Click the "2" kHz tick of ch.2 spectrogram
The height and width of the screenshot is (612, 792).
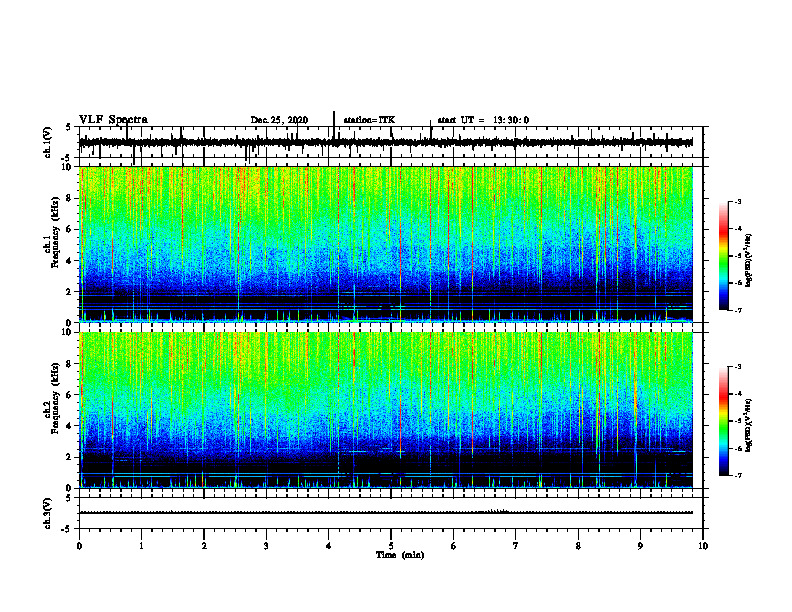point(70,457)
